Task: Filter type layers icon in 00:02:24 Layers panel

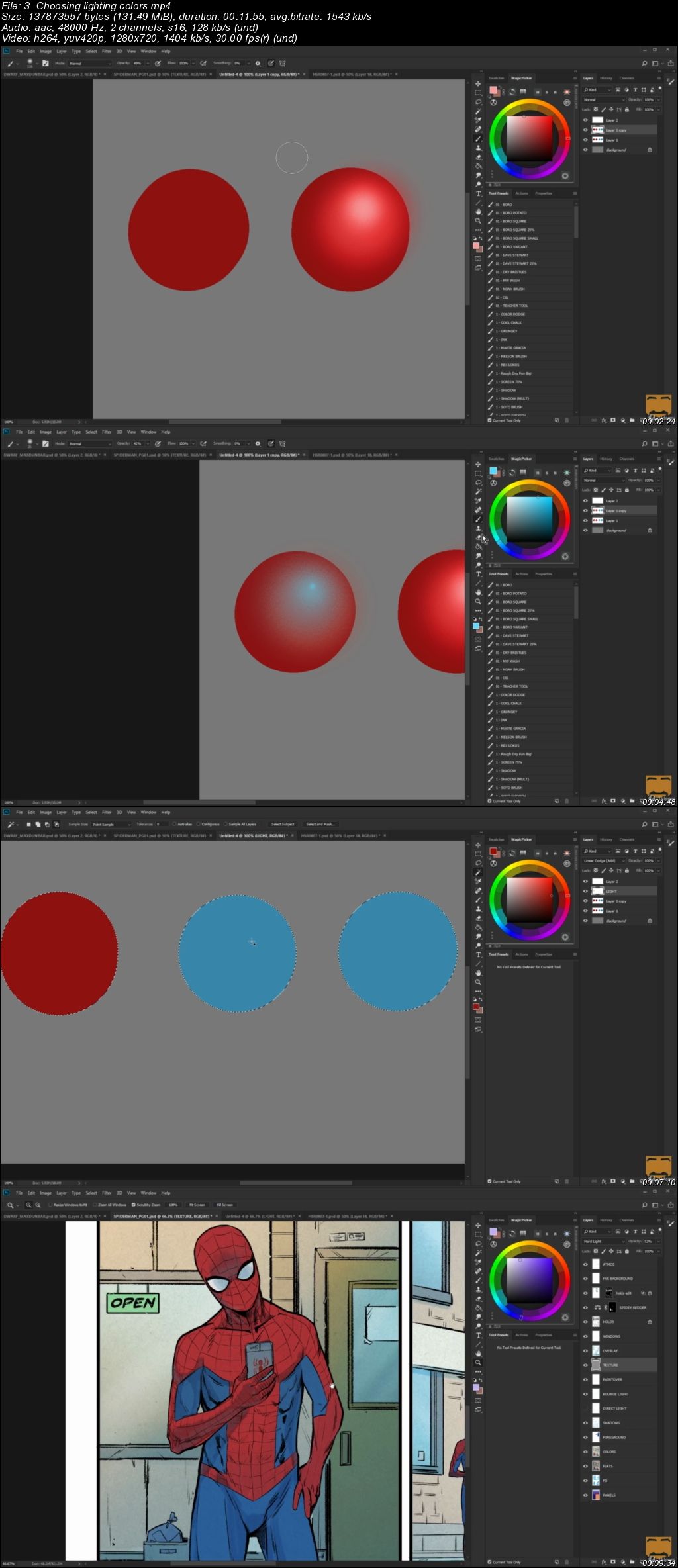Action: pyautogui.click(x=635, y=90)
